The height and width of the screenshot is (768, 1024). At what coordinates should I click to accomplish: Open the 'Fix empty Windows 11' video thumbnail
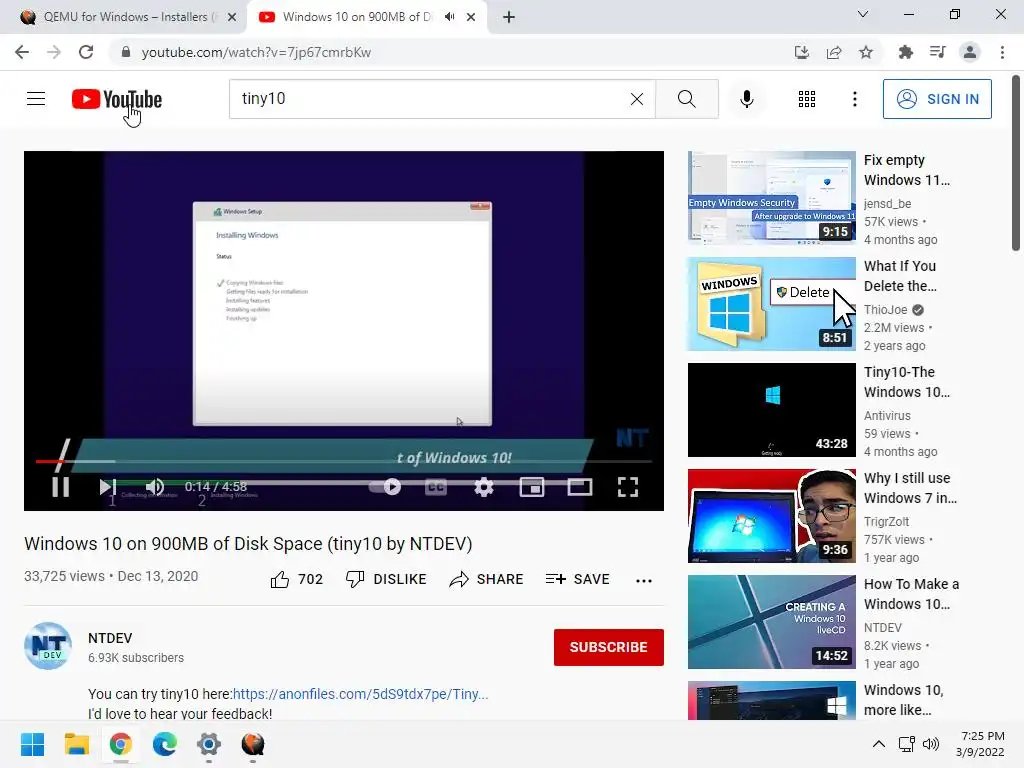(x=771, y=198)
